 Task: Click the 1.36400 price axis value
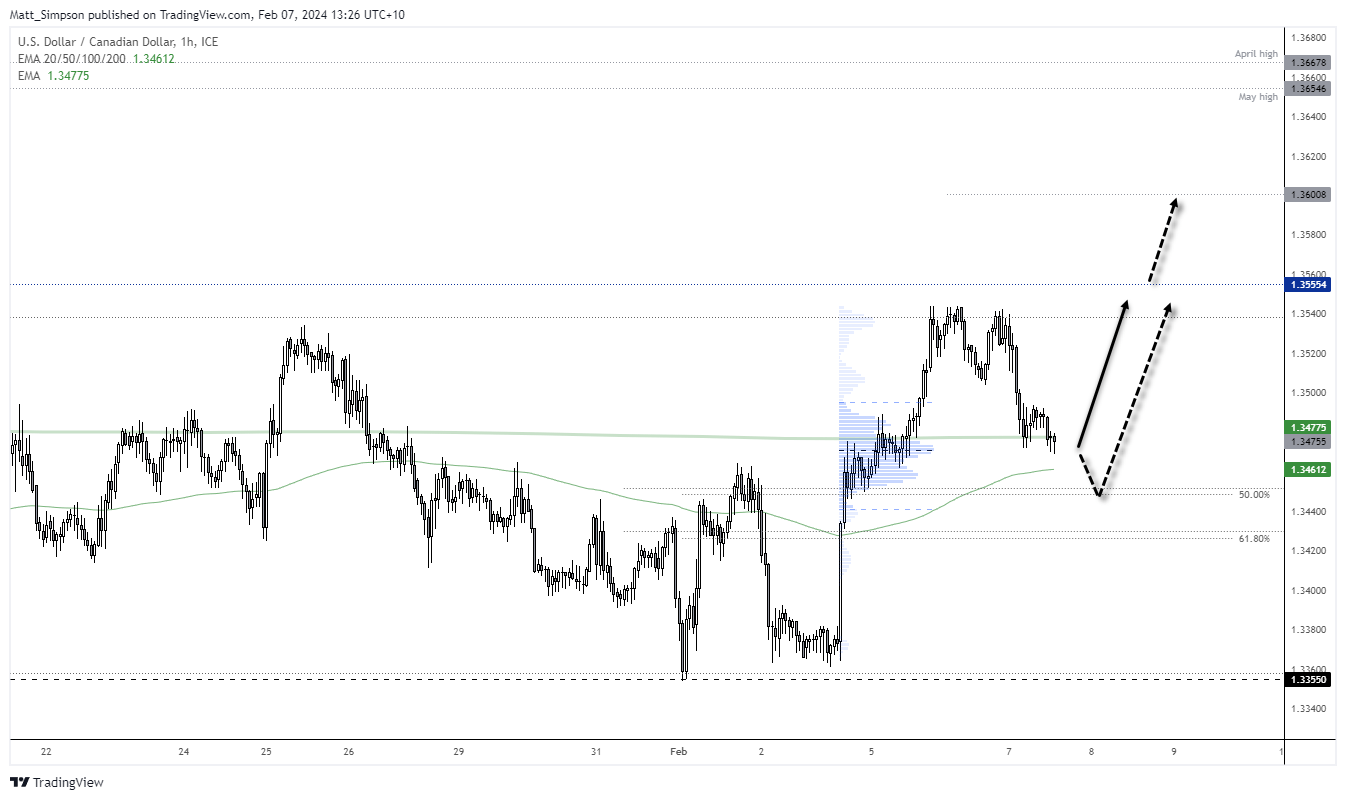1308,117
